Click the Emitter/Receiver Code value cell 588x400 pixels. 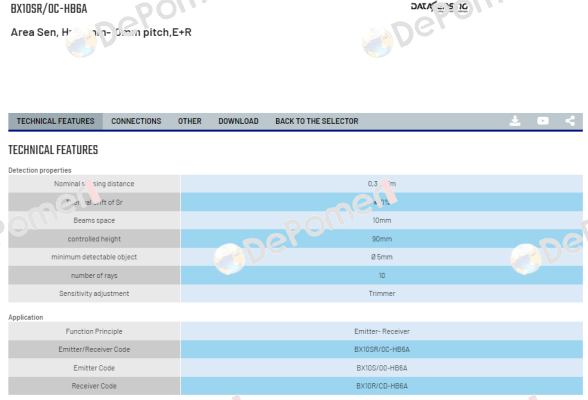382,349
